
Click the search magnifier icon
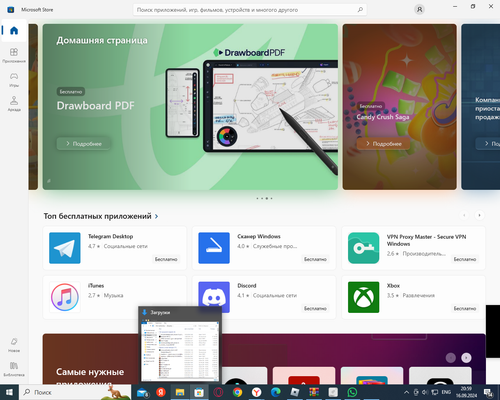click(x=360, y=10)
